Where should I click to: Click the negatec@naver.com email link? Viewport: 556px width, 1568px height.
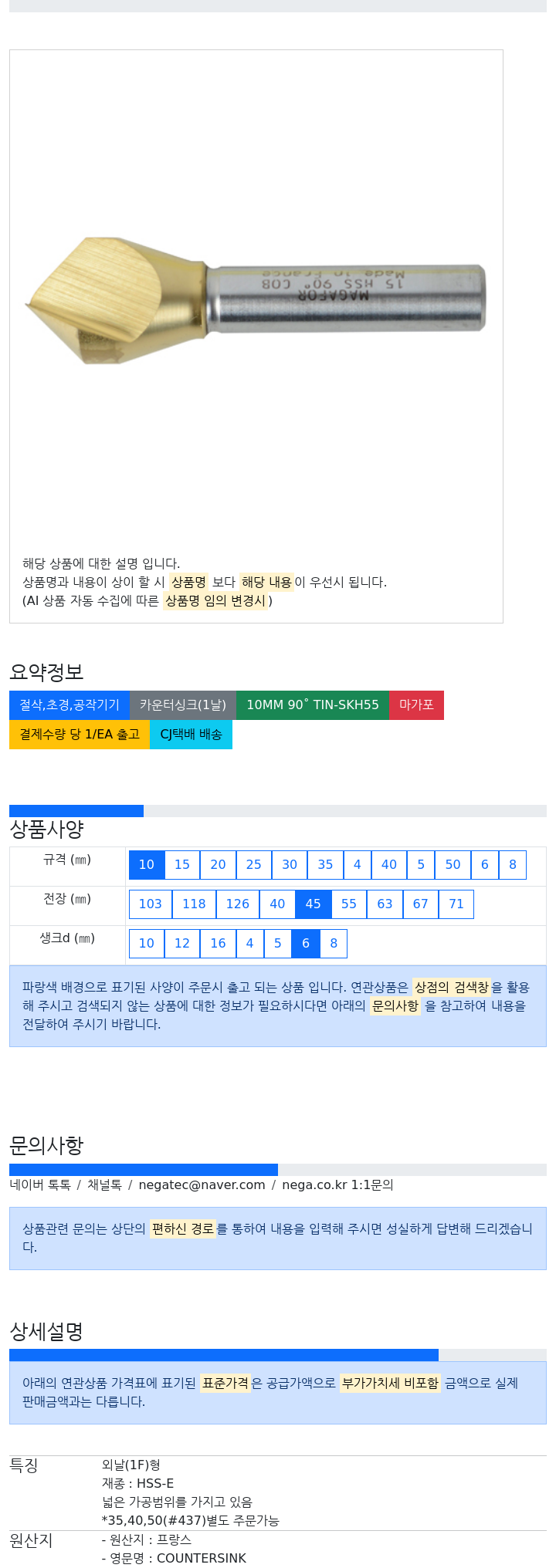pyautogui.click(x=202, y=1185)
